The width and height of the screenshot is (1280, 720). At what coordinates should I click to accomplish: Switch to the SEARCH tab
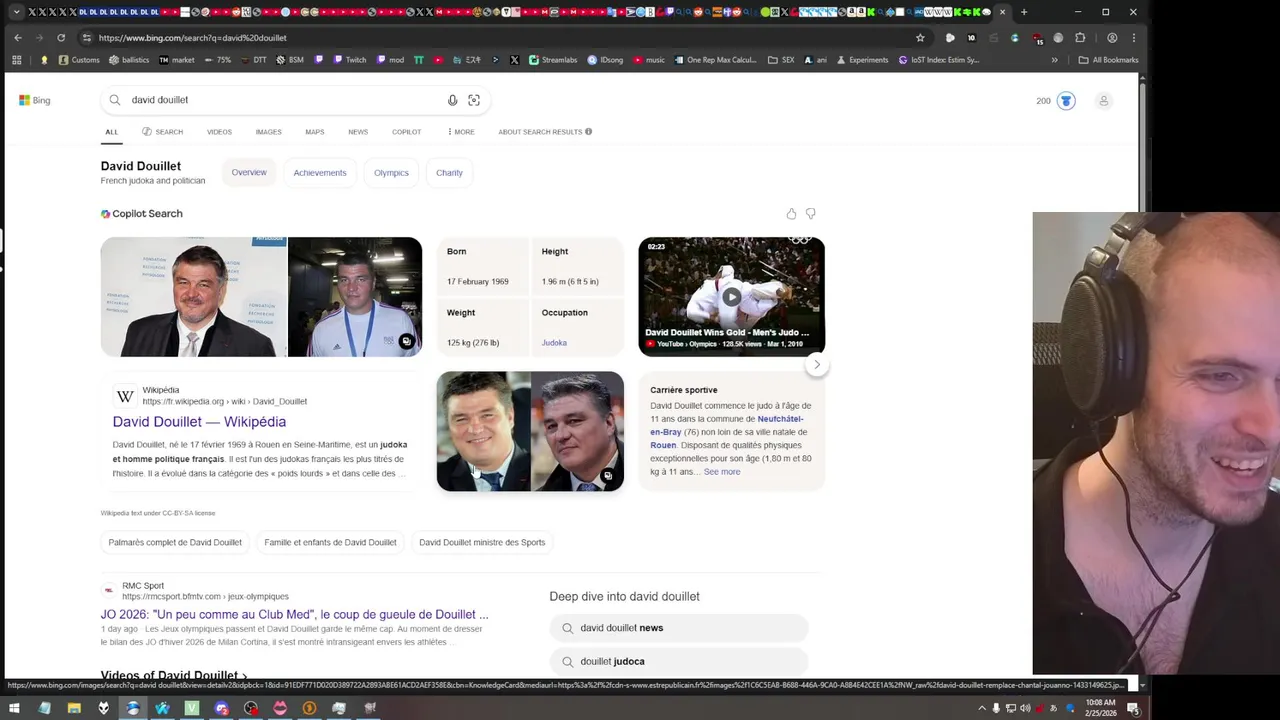click(162, 132)
